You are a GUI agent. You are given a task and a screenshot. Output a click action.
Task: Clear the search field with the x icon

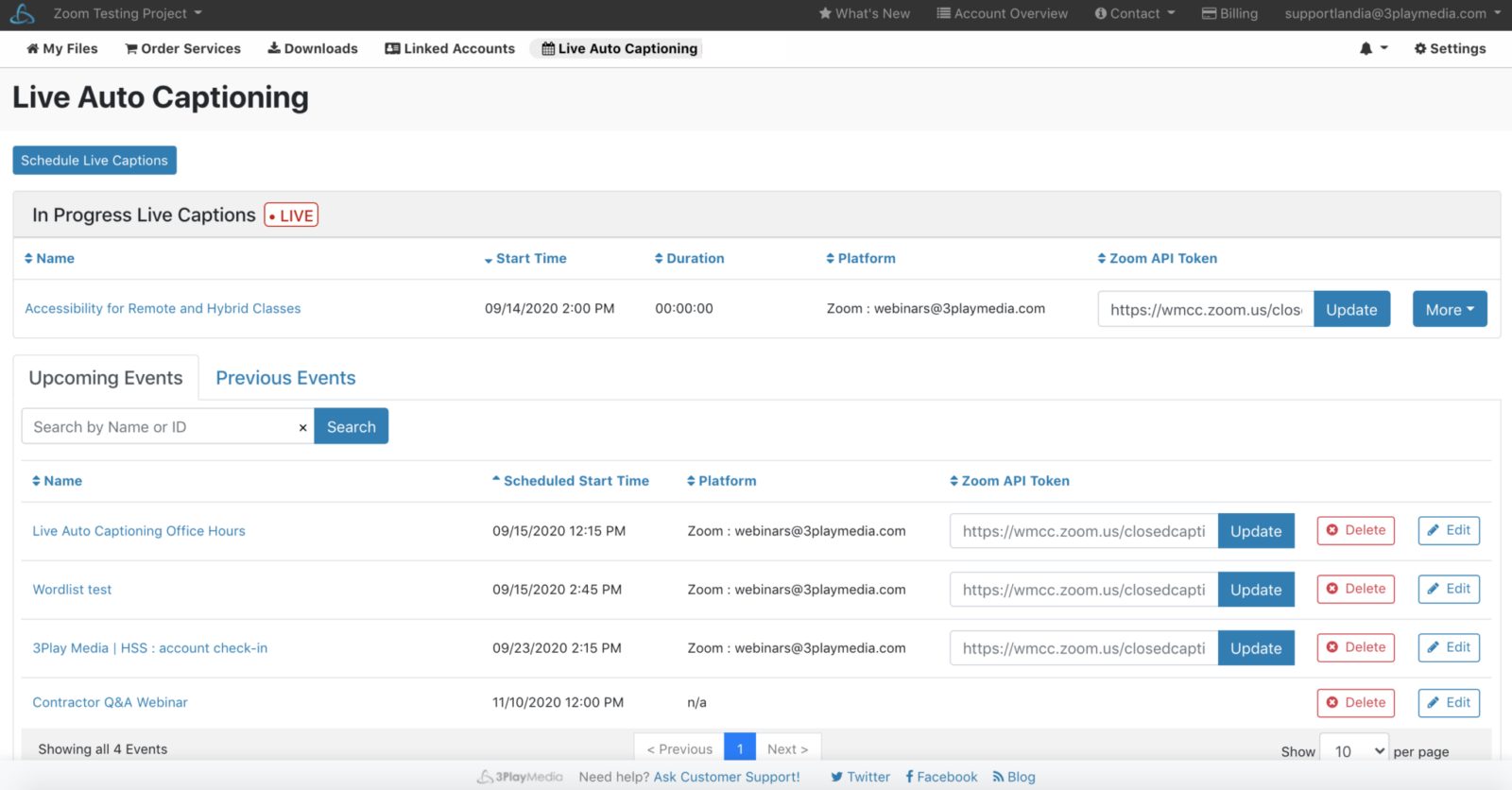click(x=302, y=427)
